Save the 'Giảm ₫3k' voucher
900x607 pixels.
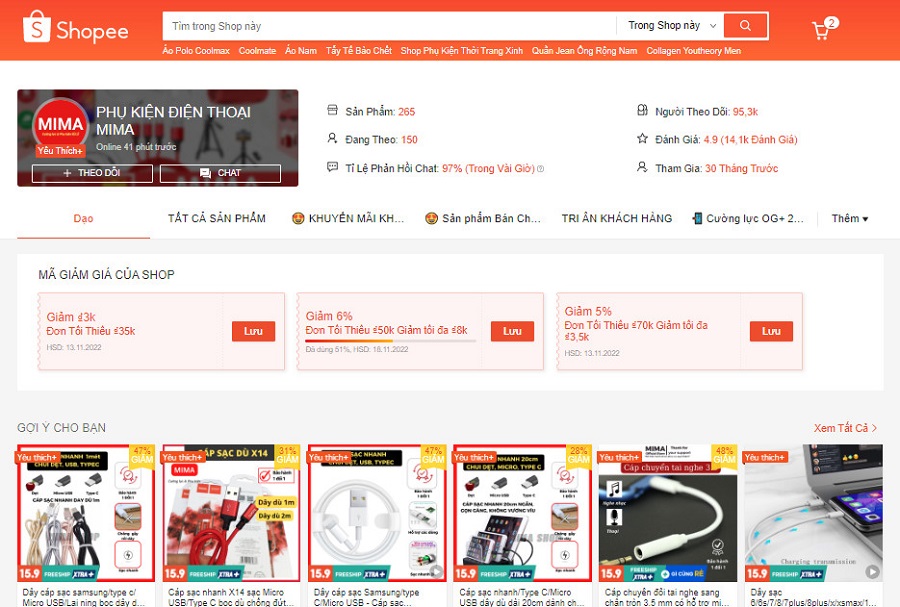tap(253, 331)
